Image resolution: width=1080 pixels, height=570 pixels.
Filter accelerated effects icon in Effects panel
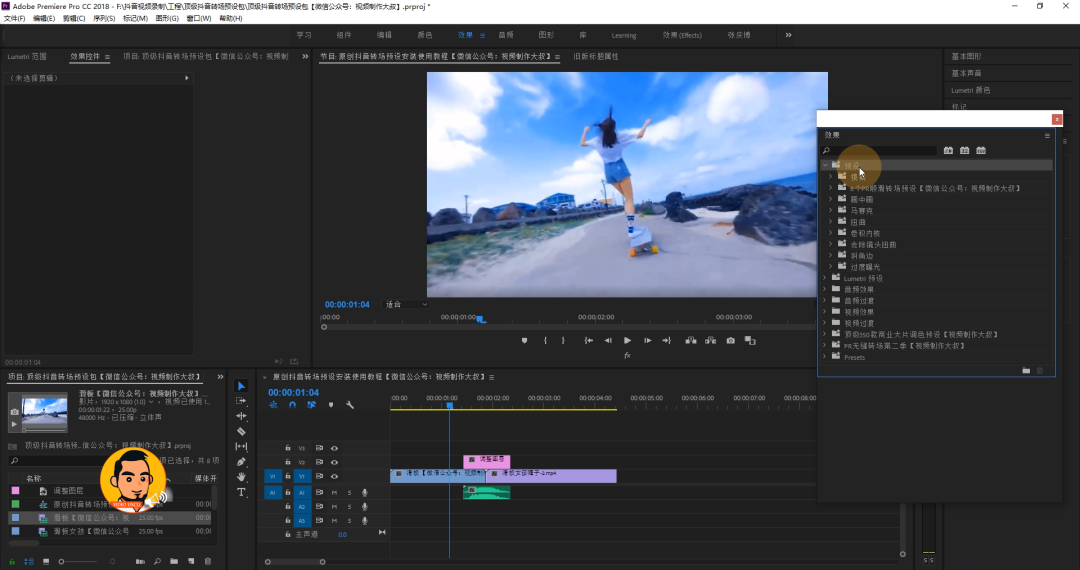point(948,150)
